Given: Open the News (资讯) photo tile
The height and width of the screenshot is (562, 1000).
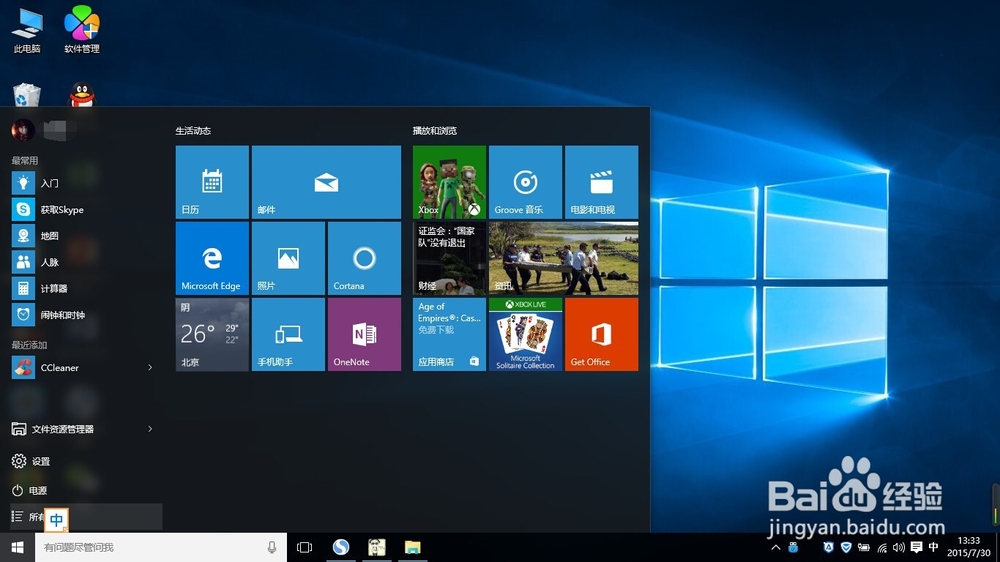Looking at the screenshot, I should 564,258.
